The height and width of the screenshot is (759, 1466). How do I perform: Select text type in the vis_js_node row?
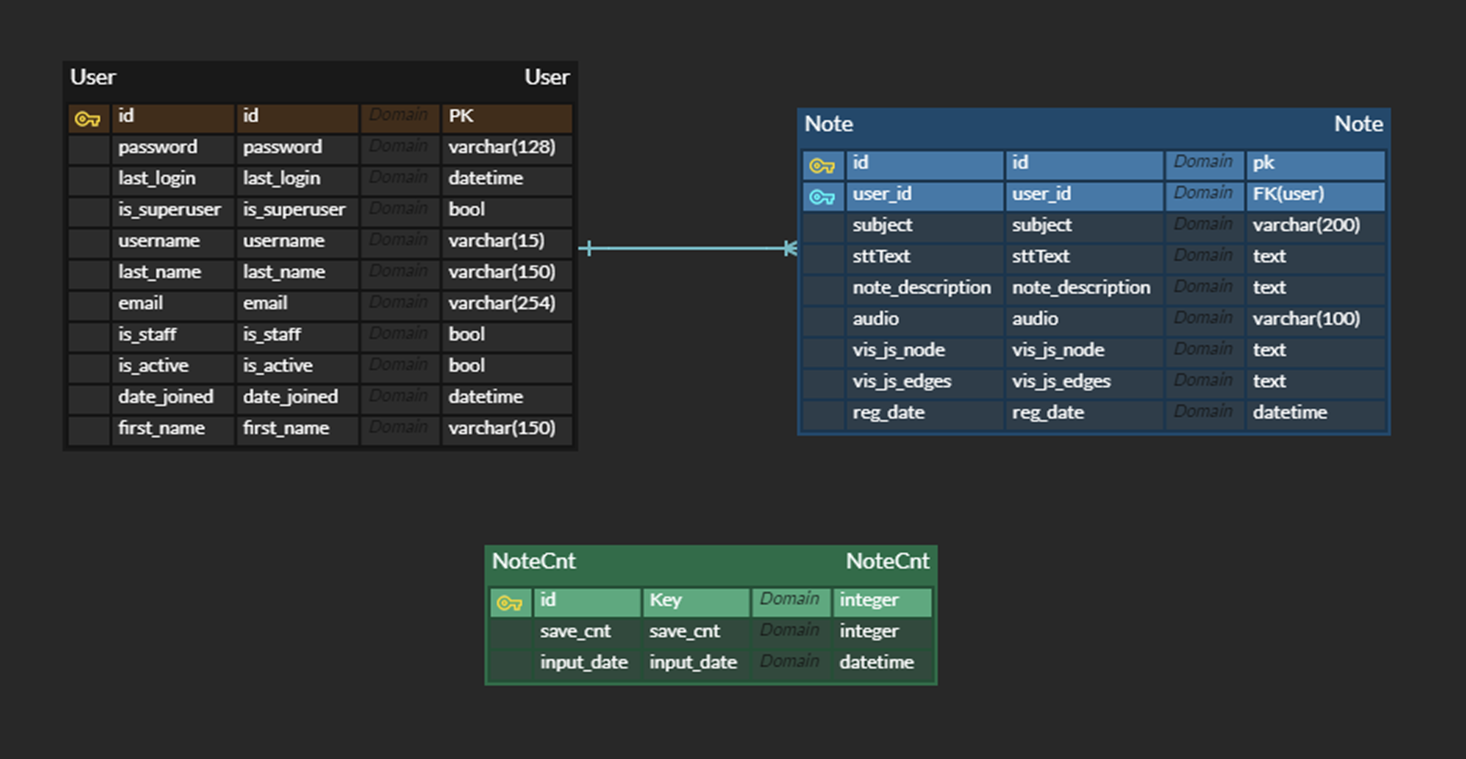tap(1316, 351)
